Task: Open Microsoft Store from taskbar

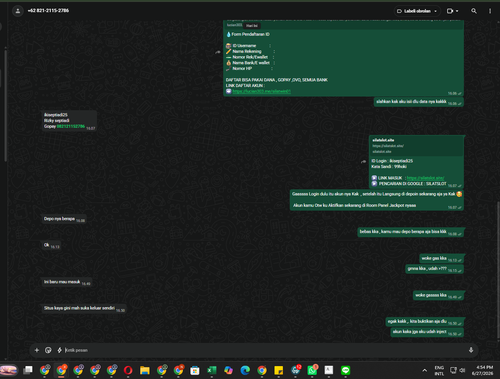Action: click(195, 370)
